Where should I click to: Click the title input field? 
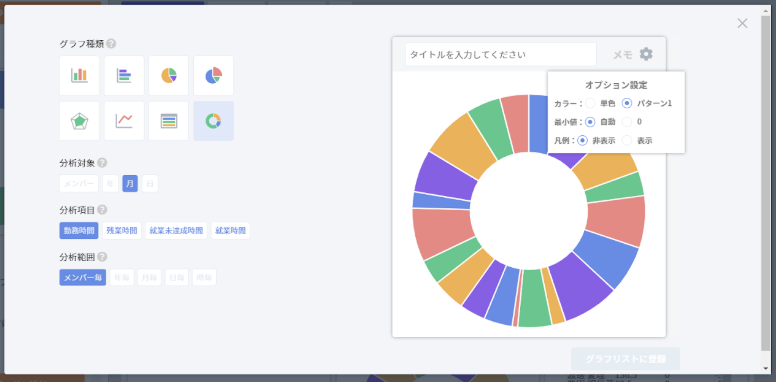[x=501, y=54]
